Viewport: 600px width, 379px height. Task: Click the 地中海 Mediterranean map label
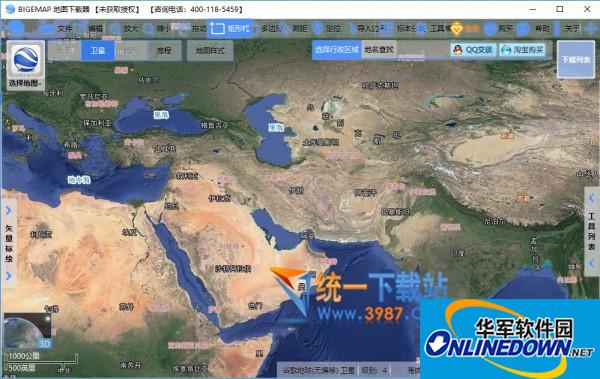79,180
